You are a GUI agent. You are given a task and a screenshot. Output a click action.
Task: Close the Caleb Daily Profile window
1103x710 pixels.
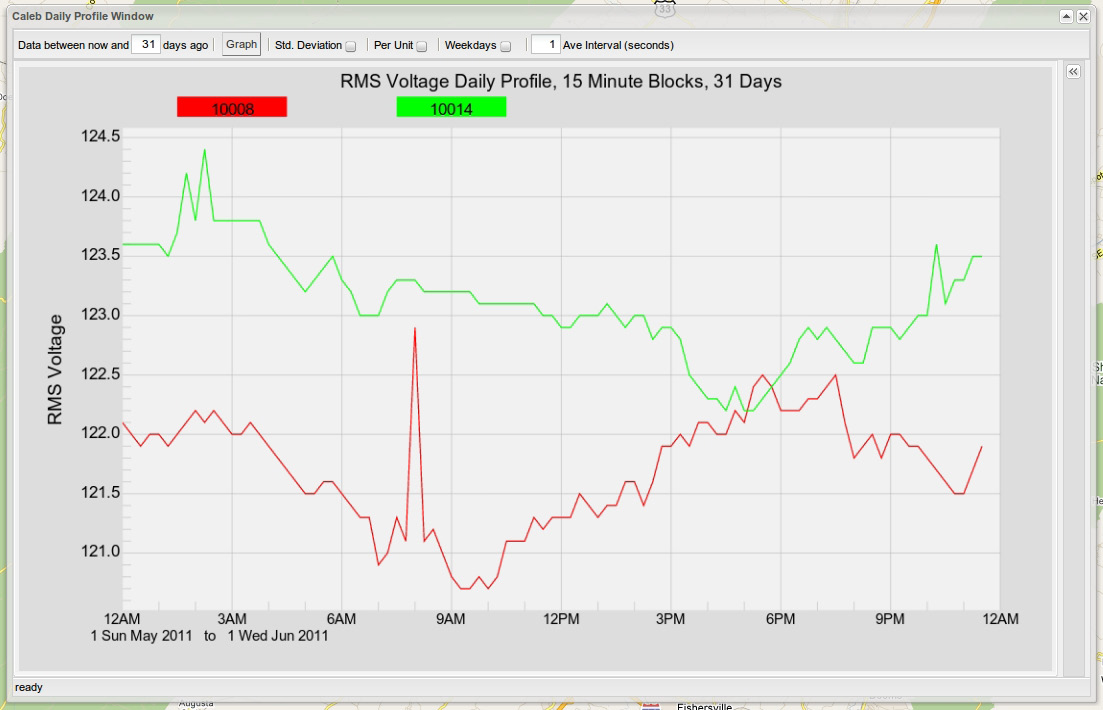(1083, 17)
